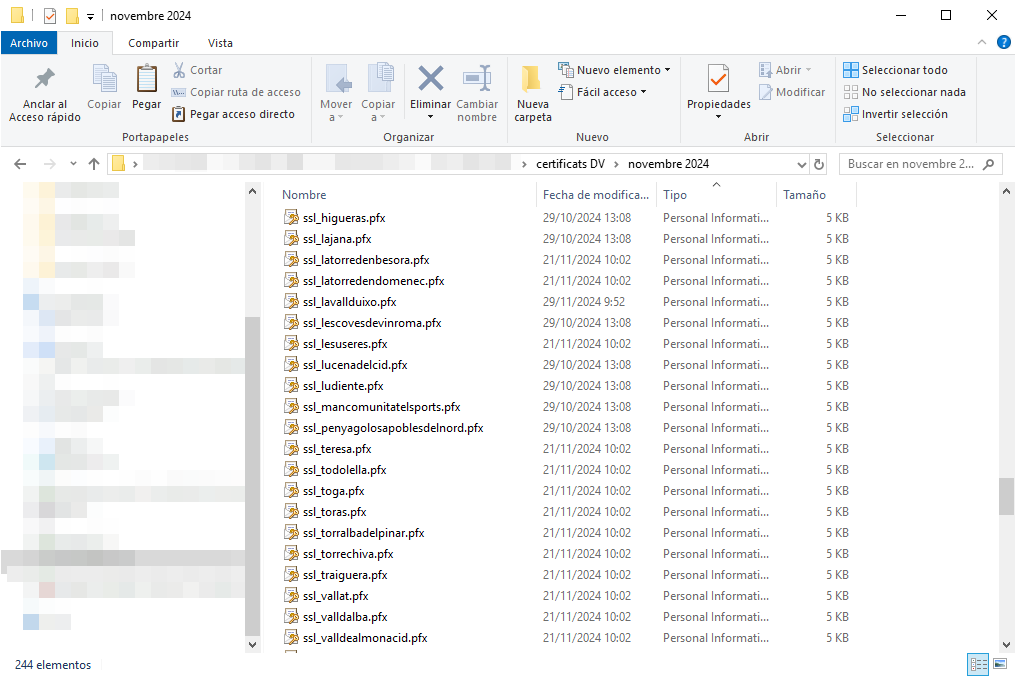Click the ssl_vallat.pfx certificate file icon
This screenshot has width=1016, height=677.
(x=292, y=595)
